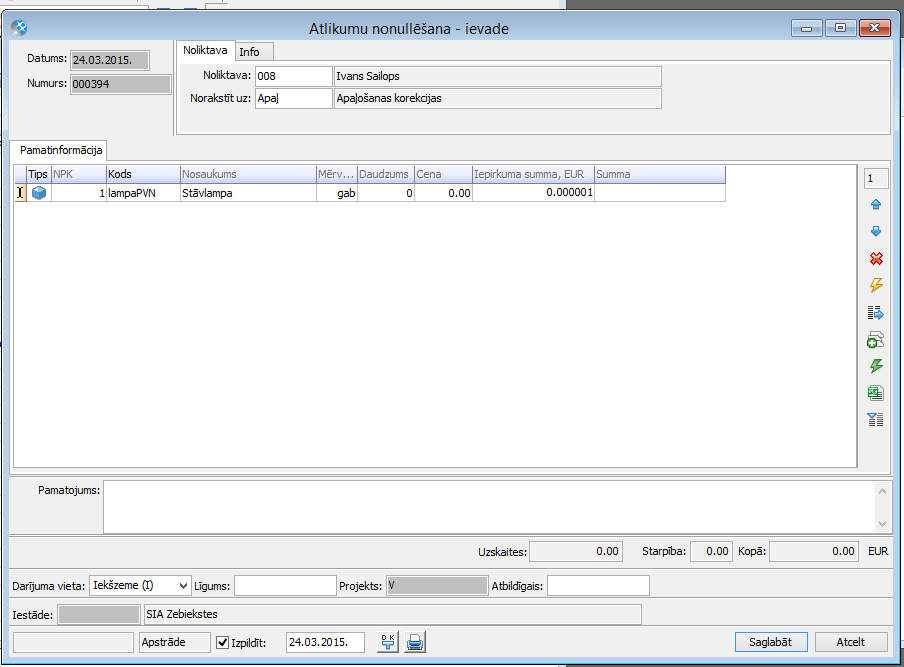Click the Daudzums column header
The image size is (904, 667).
[385, 174]
